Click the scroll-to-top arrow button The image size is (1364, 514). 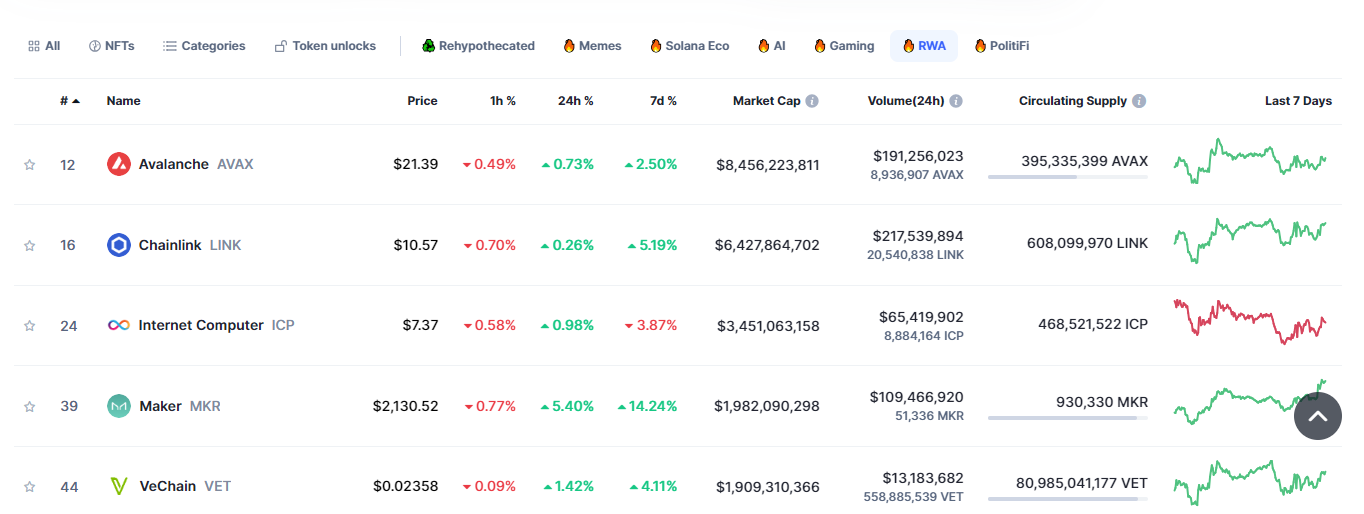click(x=1318, y=417)
